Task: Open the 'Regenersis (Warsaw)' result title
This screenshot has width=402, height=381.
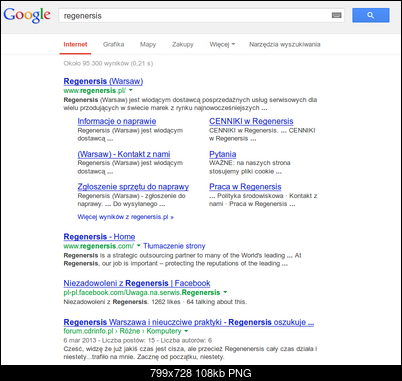Action: (x=103, y=81)
